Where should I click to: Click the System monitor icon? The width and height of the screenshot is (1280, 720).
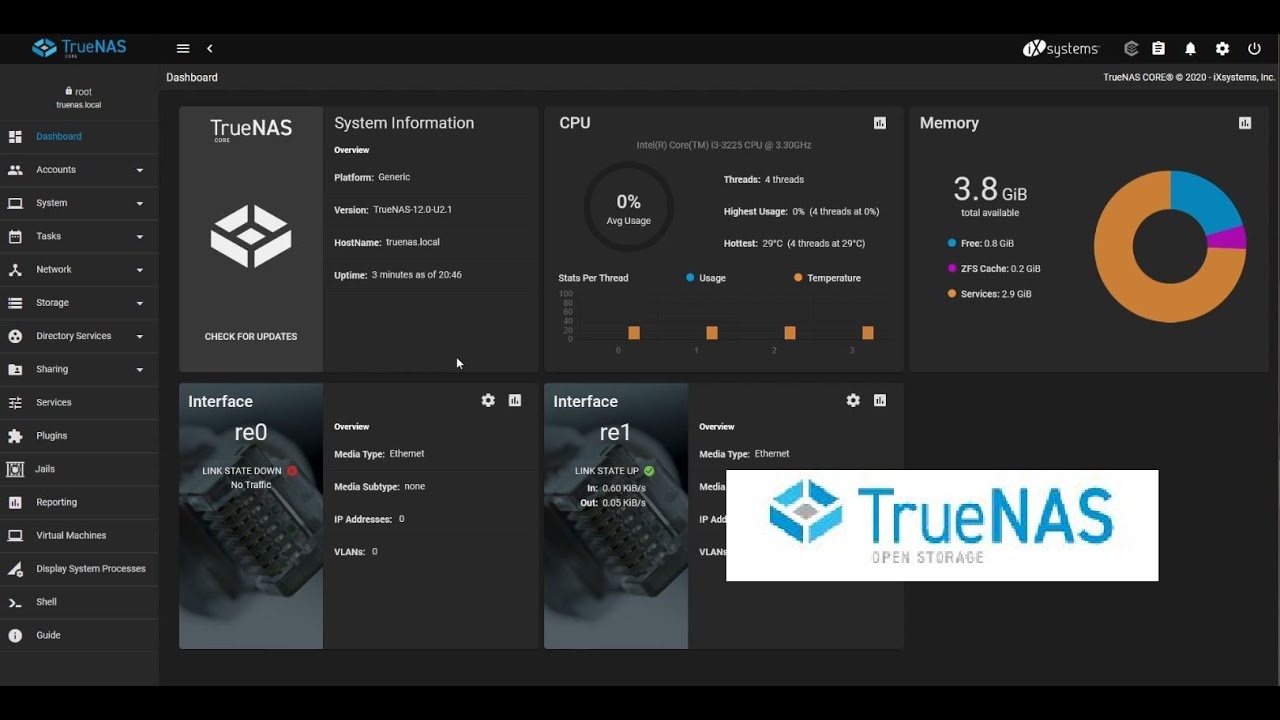pos(15,203)
